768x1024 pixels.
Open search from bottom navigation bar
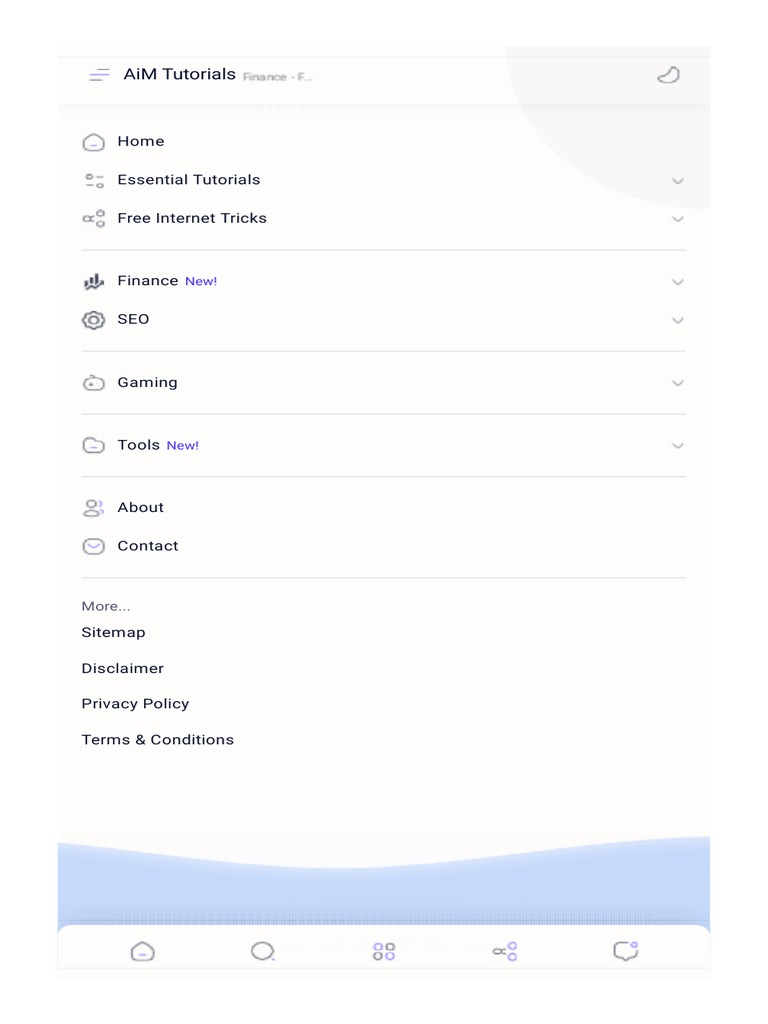(x=263, y=951)
